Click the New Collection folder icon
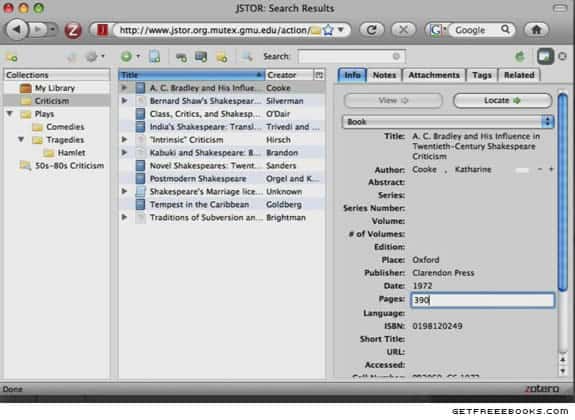 12,57
